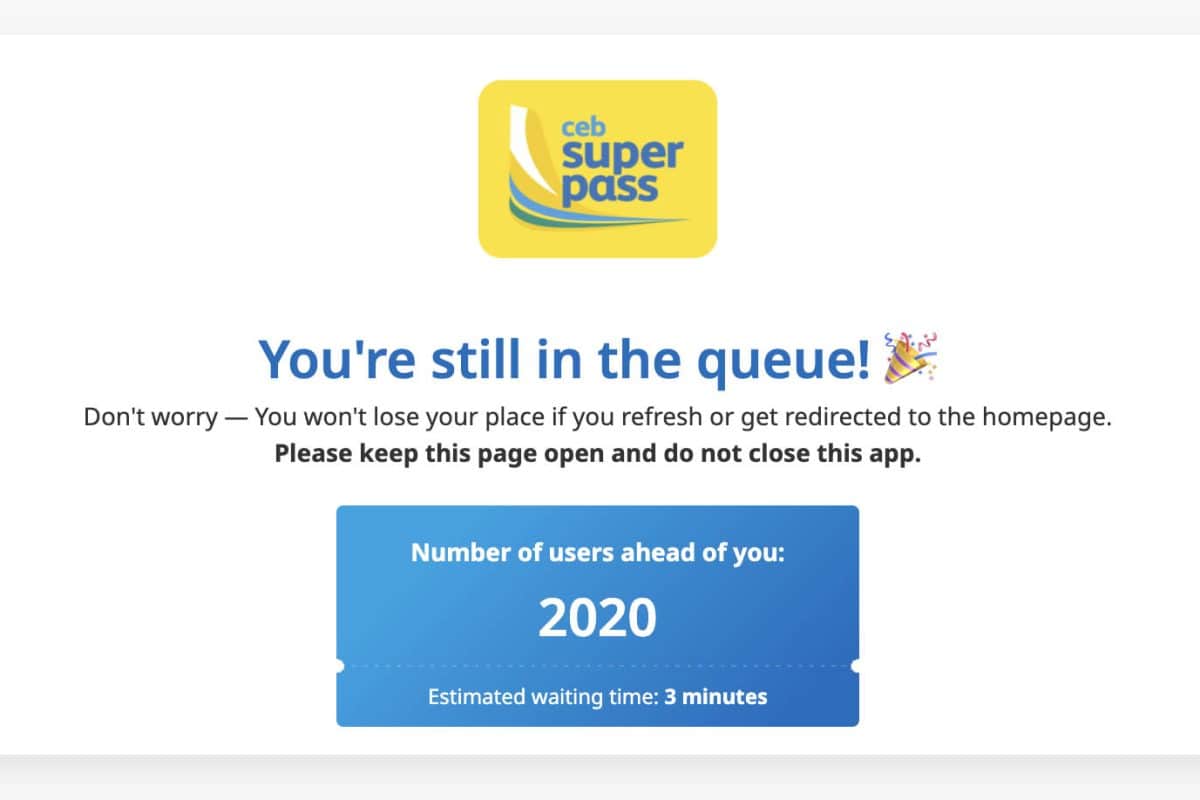Click the bold "3 minutes" wait value

pyautogui.click(x=716, y=696)
